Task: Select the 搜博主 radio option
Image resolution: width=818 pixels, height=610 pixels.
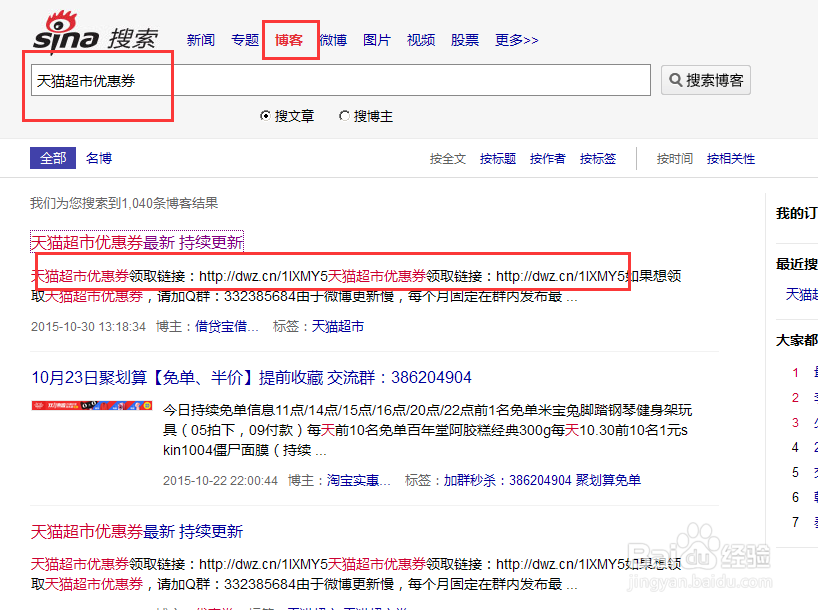Action: pyautogui.click(x=342, y=116)
